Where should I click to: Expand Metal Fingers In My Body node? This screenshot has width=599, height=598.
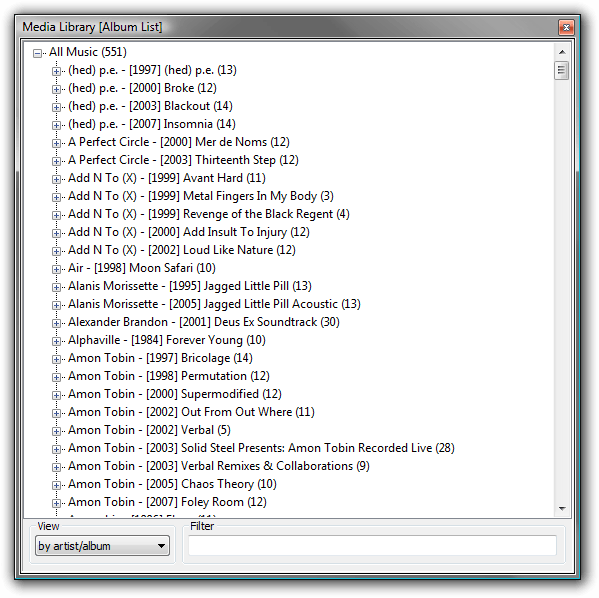[x=57, y=197]
